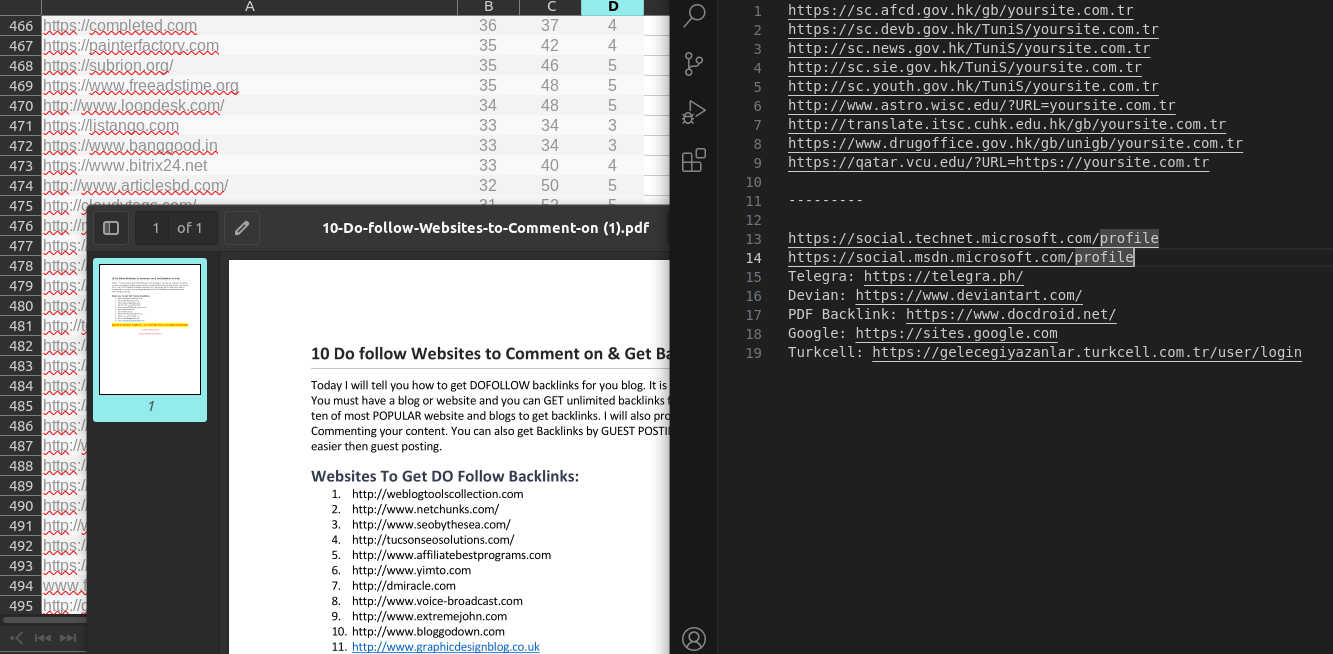Select highlighted column D header

click(x=612, y=7)
